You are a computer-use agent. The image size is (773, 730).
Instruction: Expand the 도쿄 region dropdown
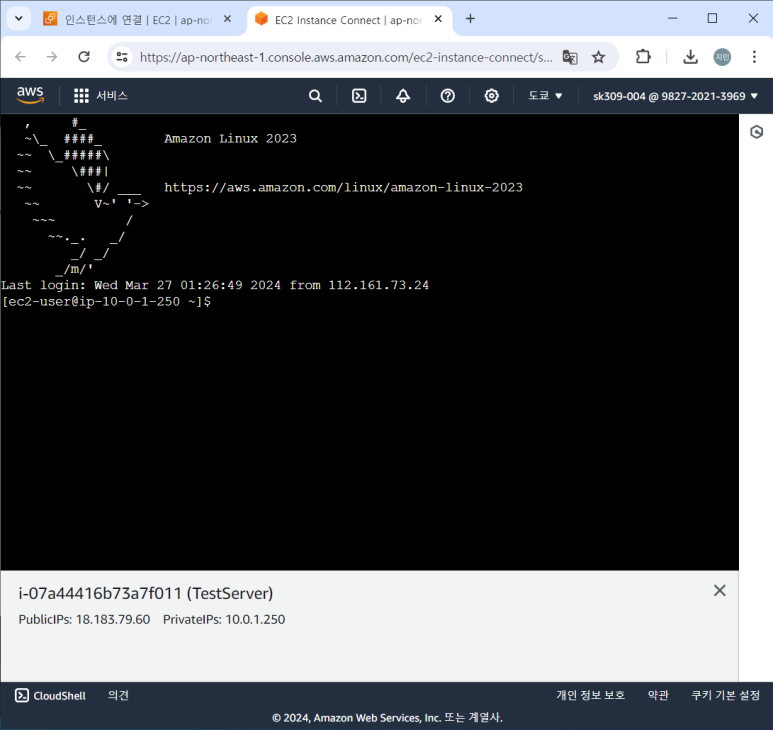tap(545, 96)
